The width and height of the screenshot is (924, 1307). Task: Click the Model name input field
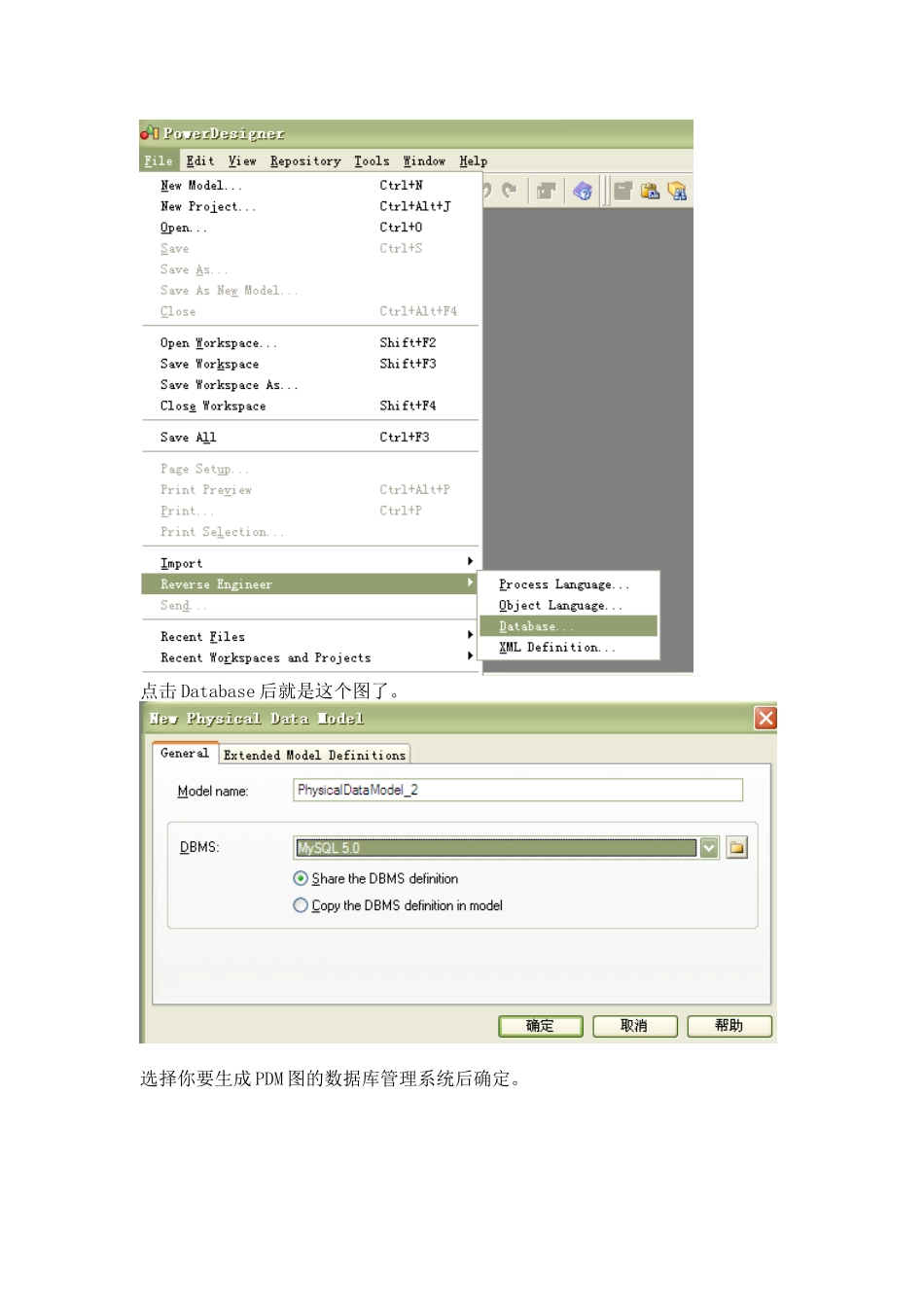(517, 790)
